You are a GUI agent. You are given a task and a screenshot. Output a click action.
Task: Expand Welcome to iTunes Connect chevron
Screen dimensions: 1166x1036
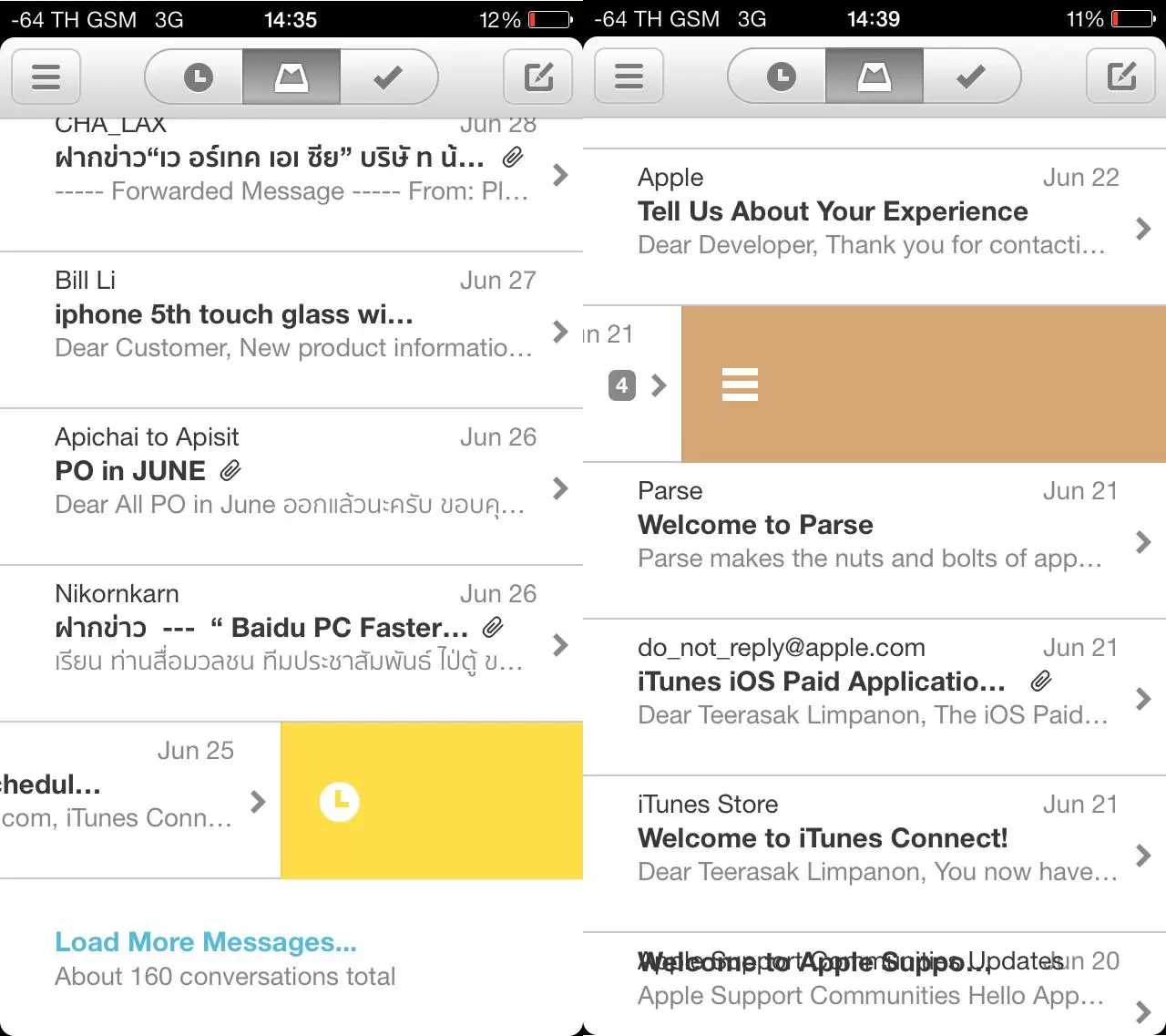tap(1143, 856)
